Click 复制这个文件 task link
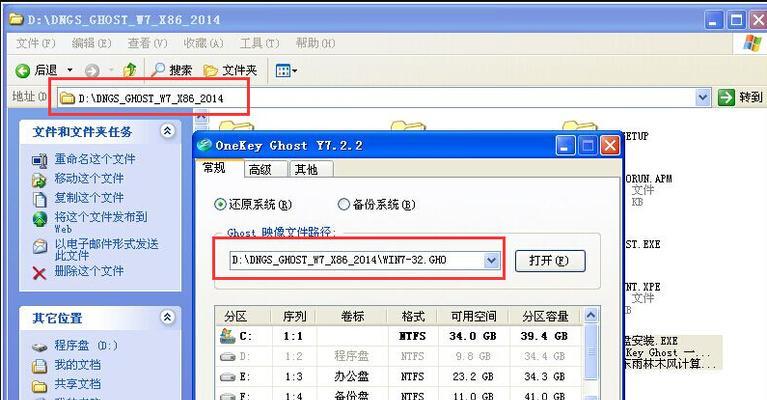This screenshot has width=767, height=400. click(89, 198)
